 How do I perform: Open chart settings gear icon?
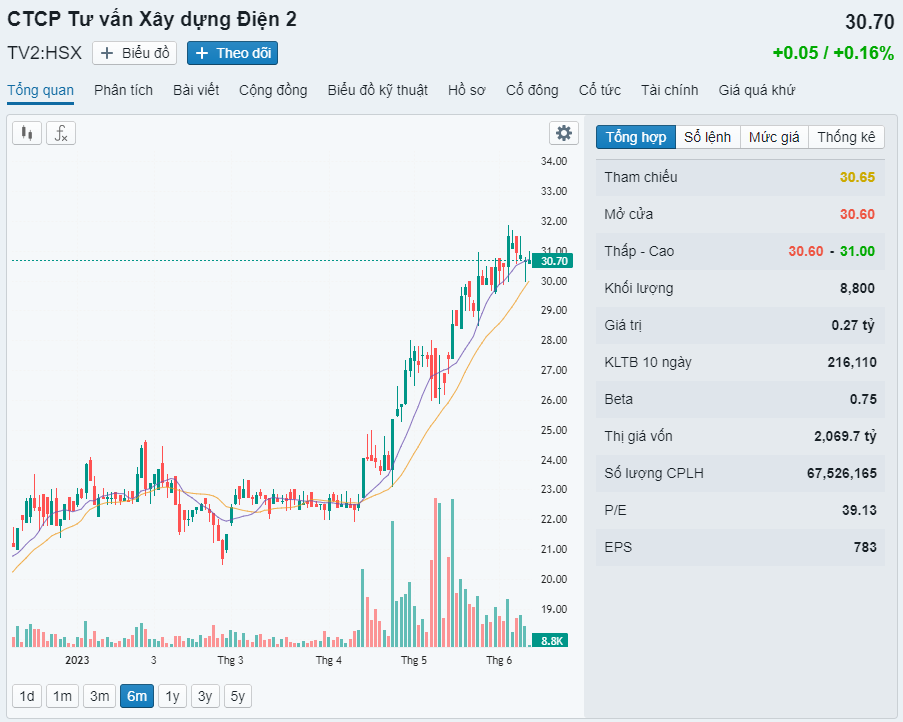pos(564,133)
